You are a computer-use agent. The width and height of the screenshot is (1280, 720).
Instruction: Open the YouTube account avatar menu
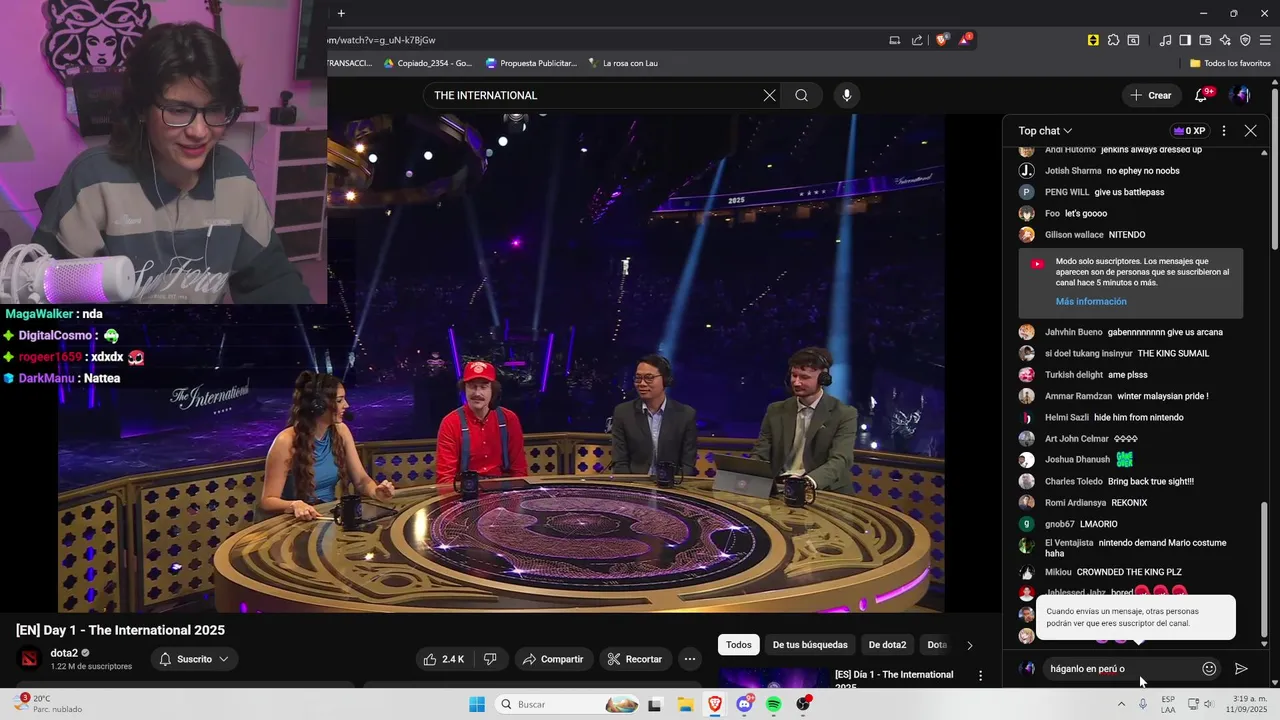(x=1241, y=95)
